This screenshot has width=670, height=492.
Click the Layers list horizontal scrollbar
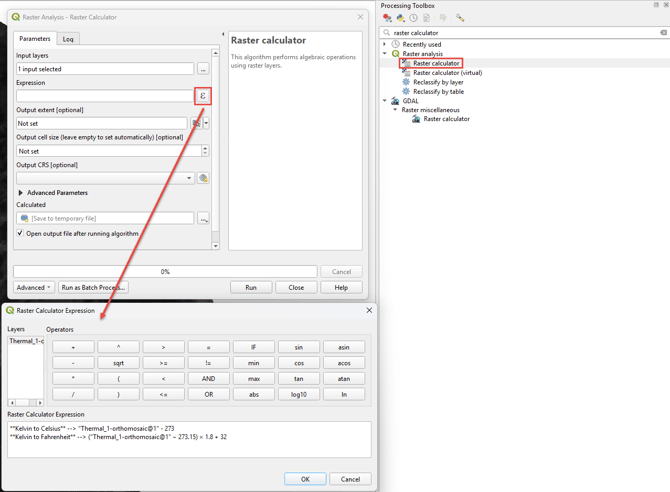tap(26, 403)
